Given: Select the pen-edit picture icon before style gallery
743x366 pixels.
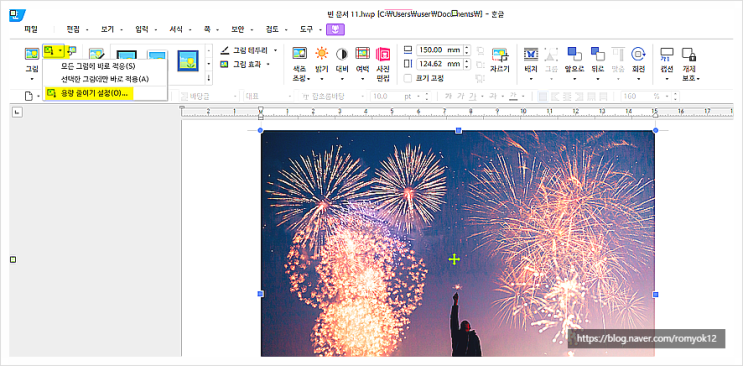Looking at the screenshot, I should coord(96,55).
